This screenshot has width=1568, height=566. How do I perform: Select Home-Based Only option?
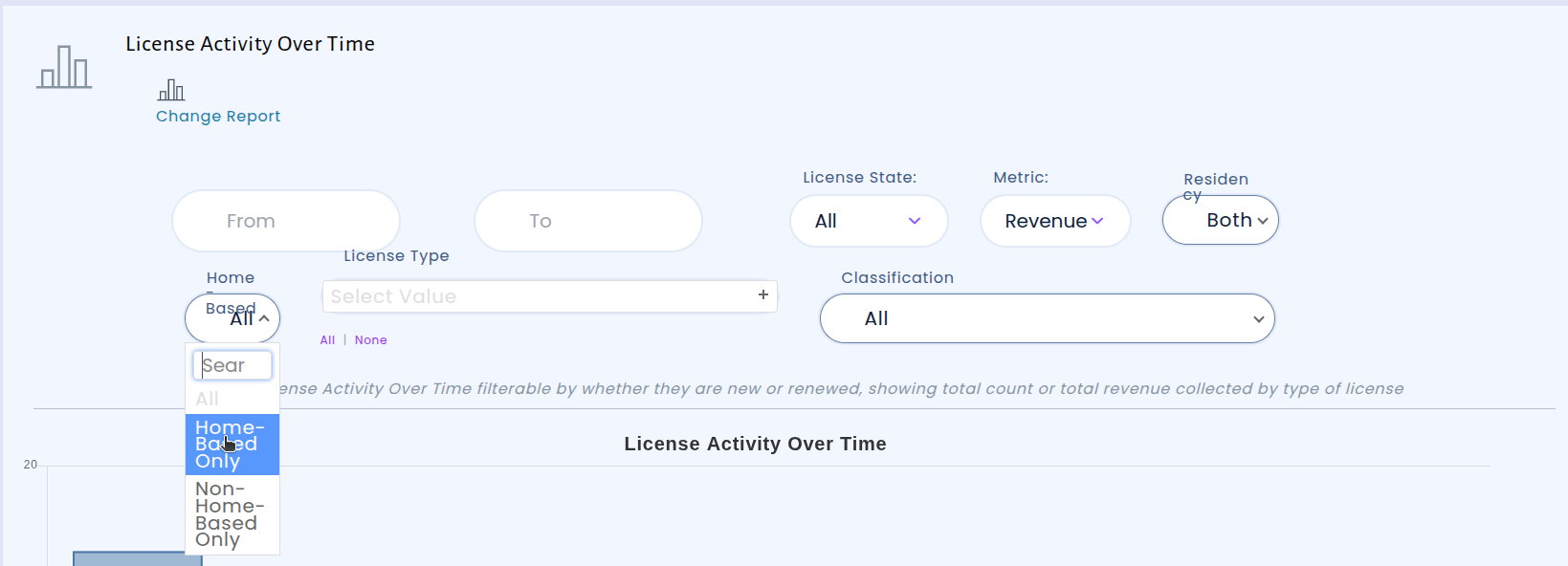232,445
